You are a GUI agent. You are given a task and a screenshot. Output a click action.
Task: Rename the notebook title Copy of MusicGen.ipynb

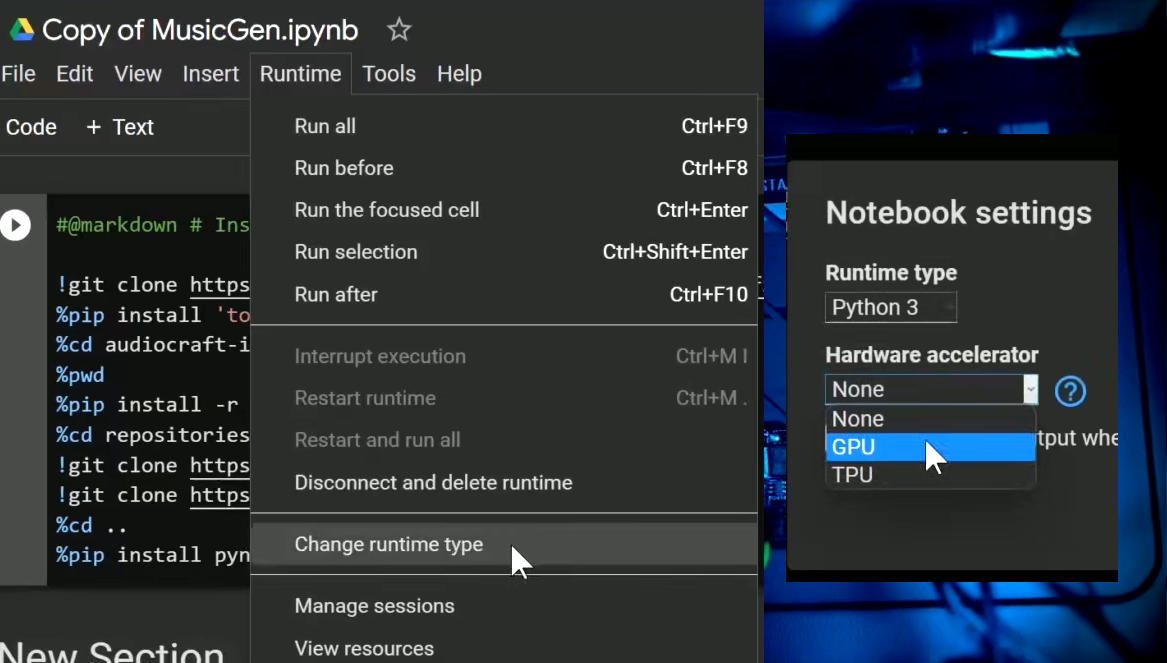tap(200, 30)
